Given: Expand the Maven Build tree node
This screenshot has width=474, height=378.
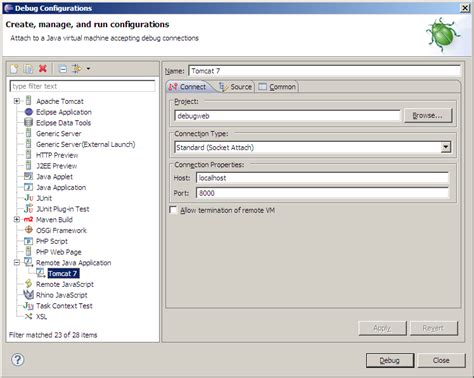Looking at the screenshot, I should pos(17,219).
